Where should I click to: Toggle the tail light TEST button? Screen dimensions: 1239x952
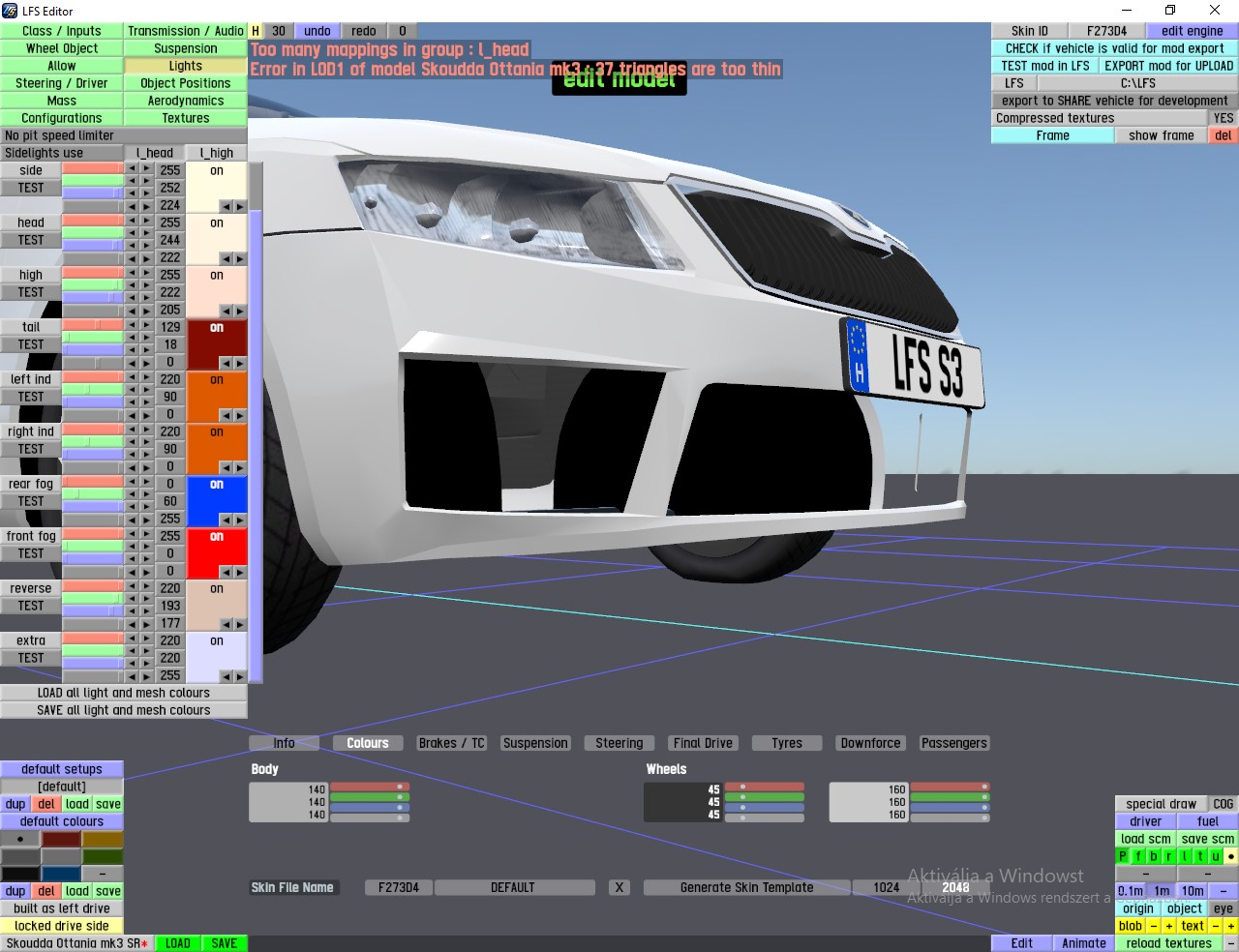[31, 344]
